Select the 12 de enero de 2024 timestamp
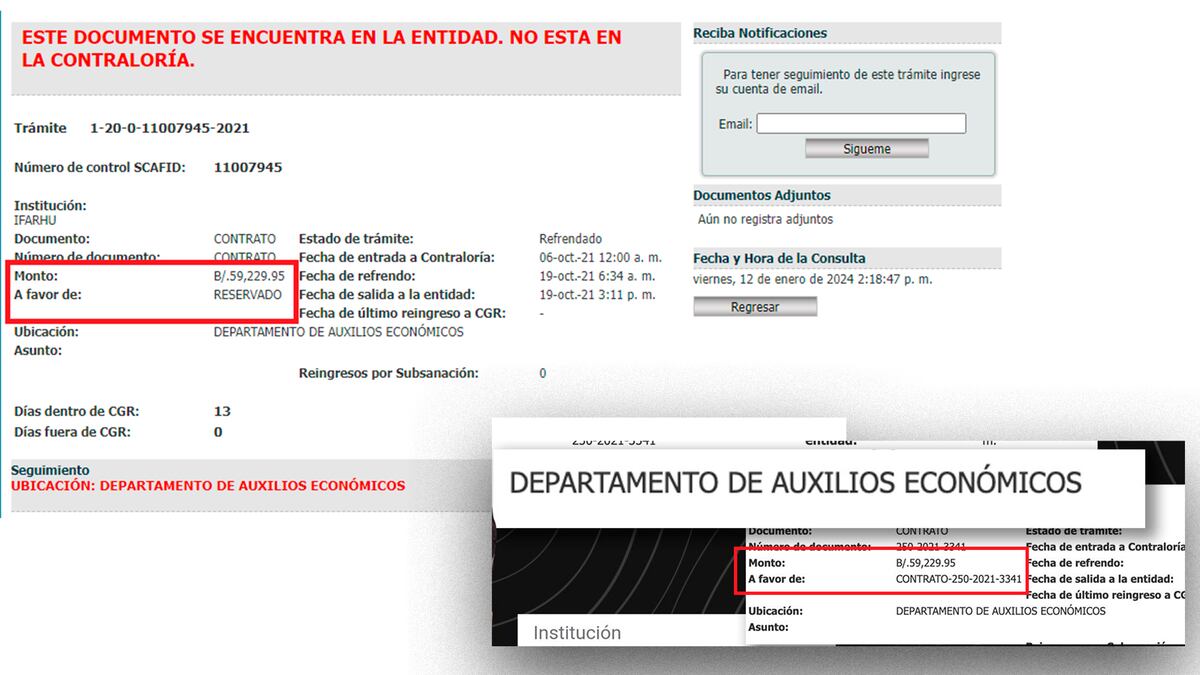The width and height of the screenshot is (1200, 675). [x=812, y=279]
